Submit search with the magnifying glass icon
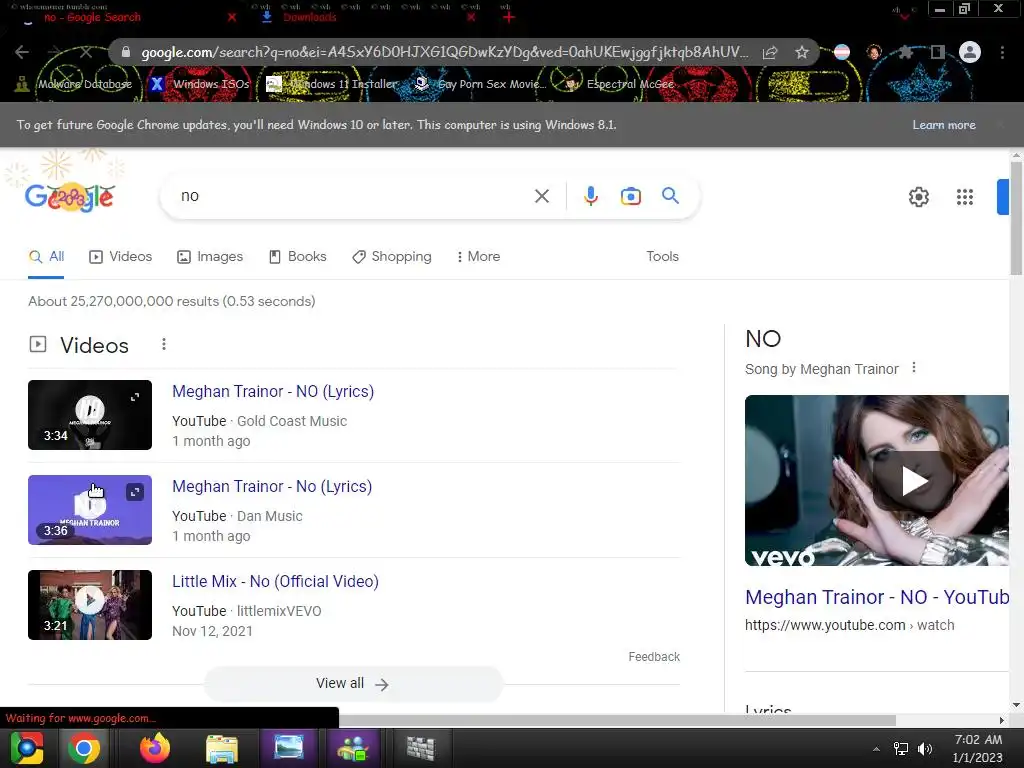1024x768 pixels. 670,195
